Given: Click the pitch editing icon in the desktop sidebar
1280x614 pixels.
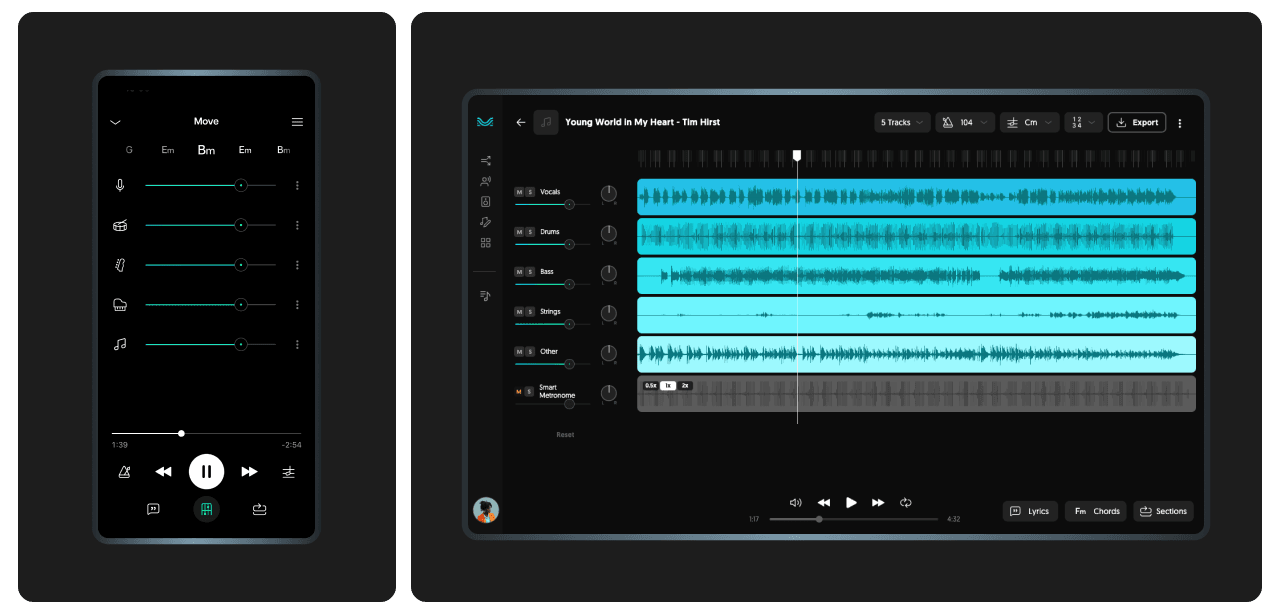Looking at the screenshot, I should 485,222.
